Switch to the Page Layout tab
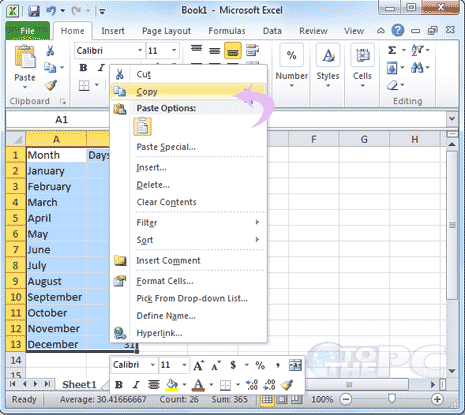 (x=166, y=31)
